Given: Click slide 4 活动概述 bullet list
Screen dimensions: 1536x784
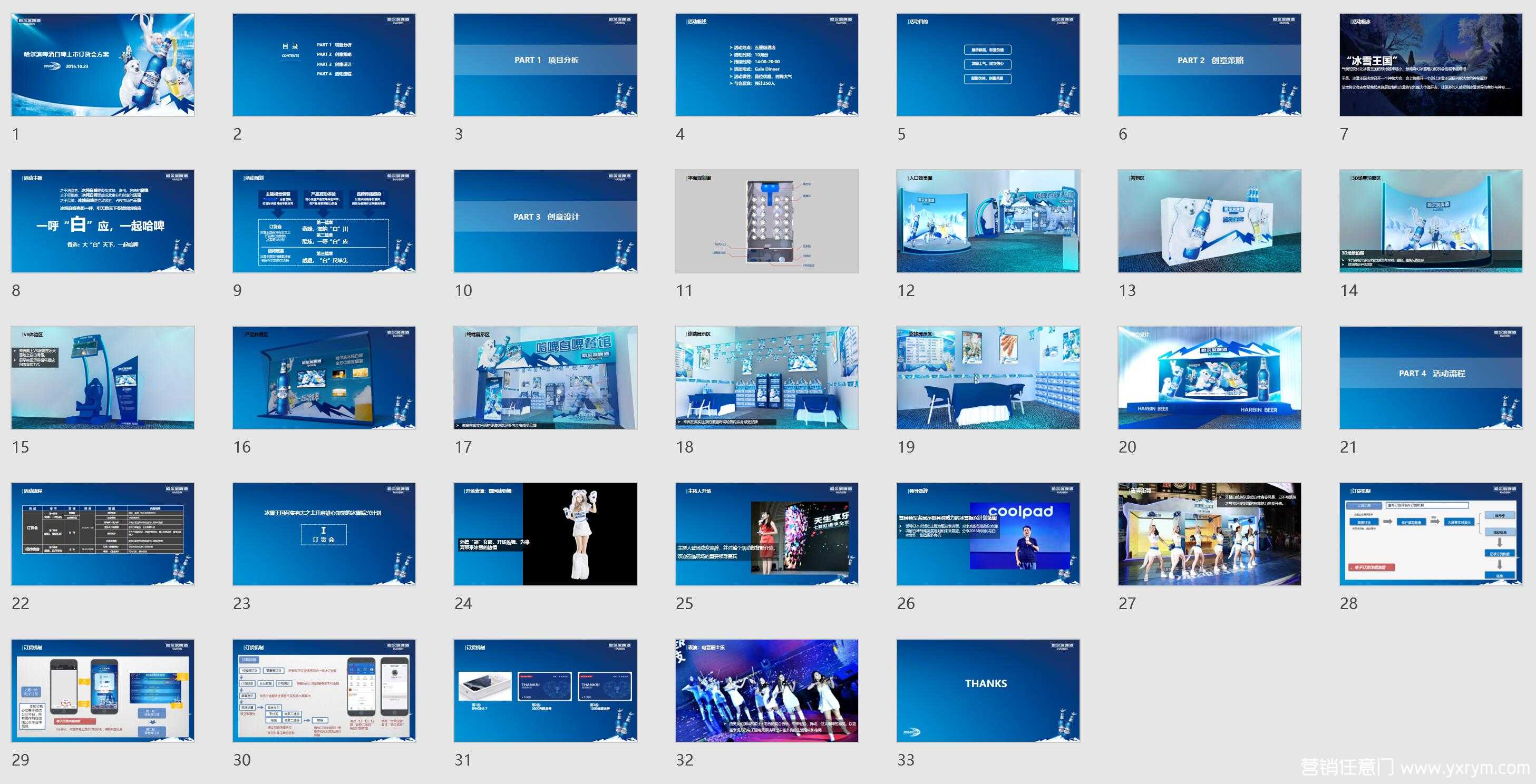Looking at the screenshot, I should point(767,64).
